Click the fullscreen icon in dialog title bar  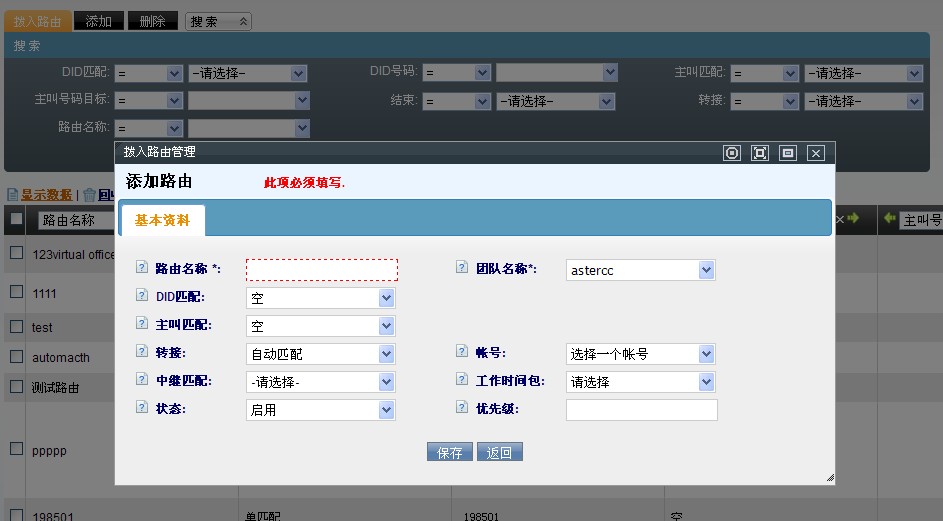[x=760, y=153]
